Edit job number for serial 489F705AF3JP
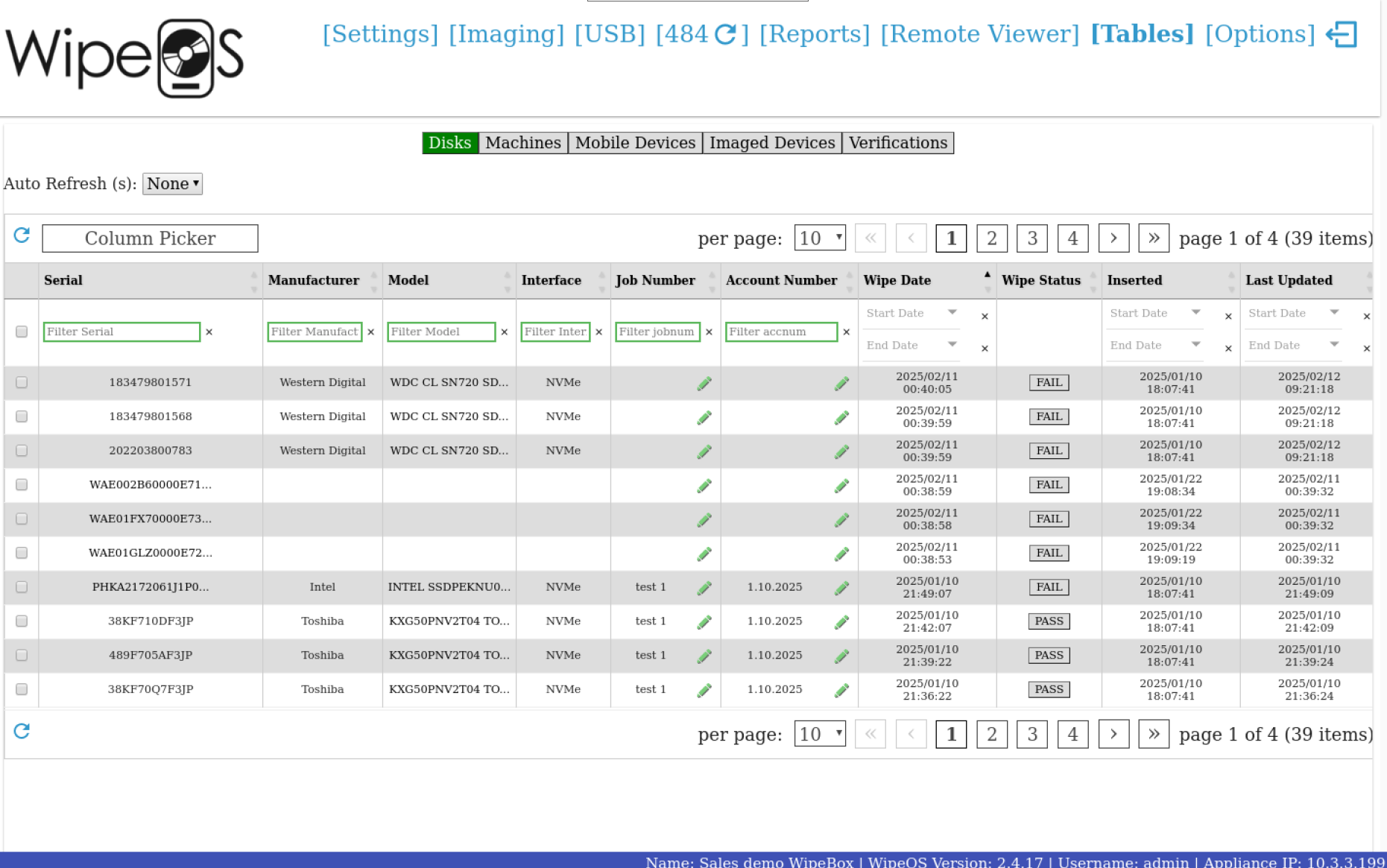Image resolution: width=1387 pixels, height=868 pixels. (704, 656)
